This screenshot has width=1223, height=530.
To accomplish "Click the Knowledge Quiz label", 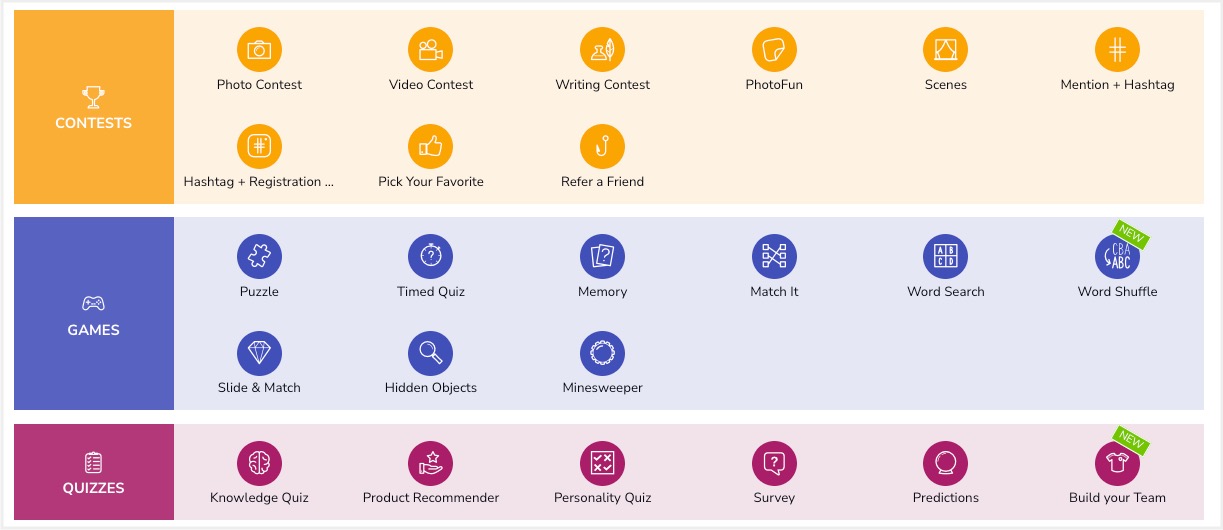I will (259, 498).
